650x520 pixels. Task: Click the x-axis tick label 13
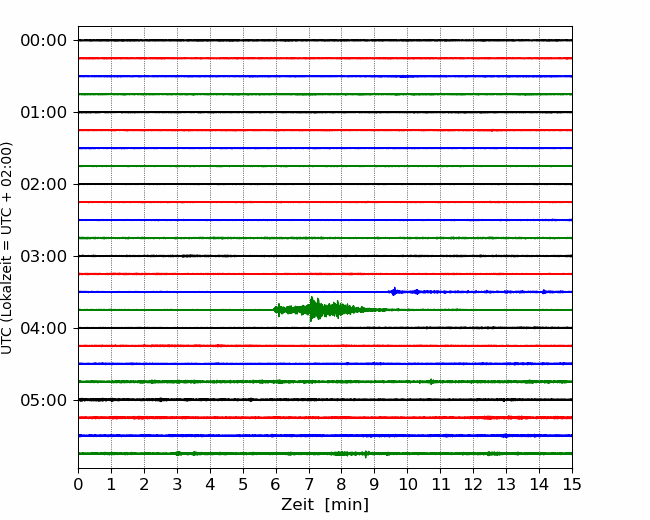tap(506, 484)
